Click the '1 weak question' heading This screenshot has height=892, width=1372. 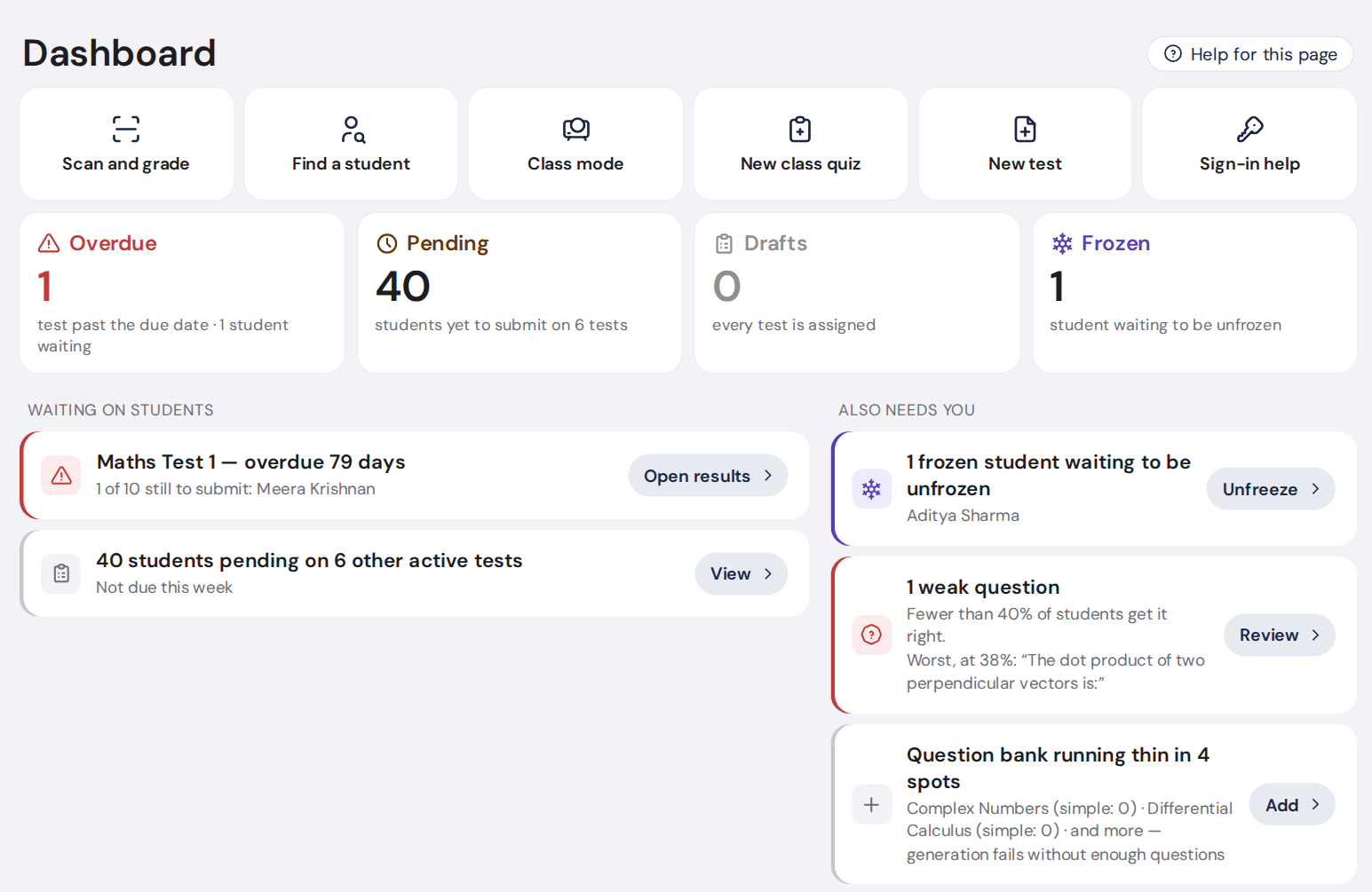983,588
